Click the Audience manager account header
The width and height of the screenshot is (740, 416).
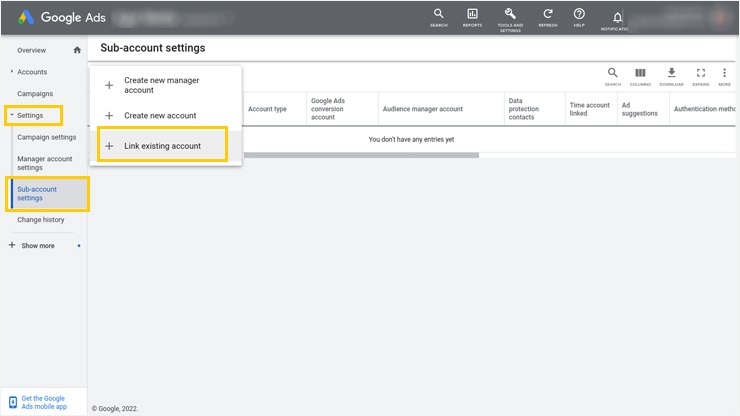[x=422, y=109]
